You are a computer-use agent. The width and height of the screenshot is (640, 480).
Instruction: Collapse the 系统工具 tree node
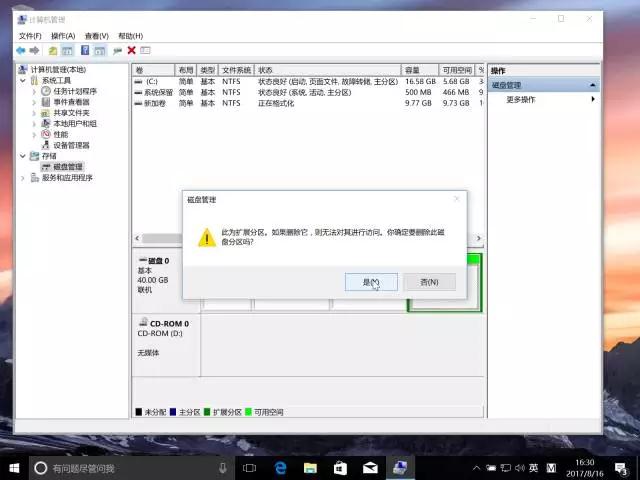pos(23,80)
